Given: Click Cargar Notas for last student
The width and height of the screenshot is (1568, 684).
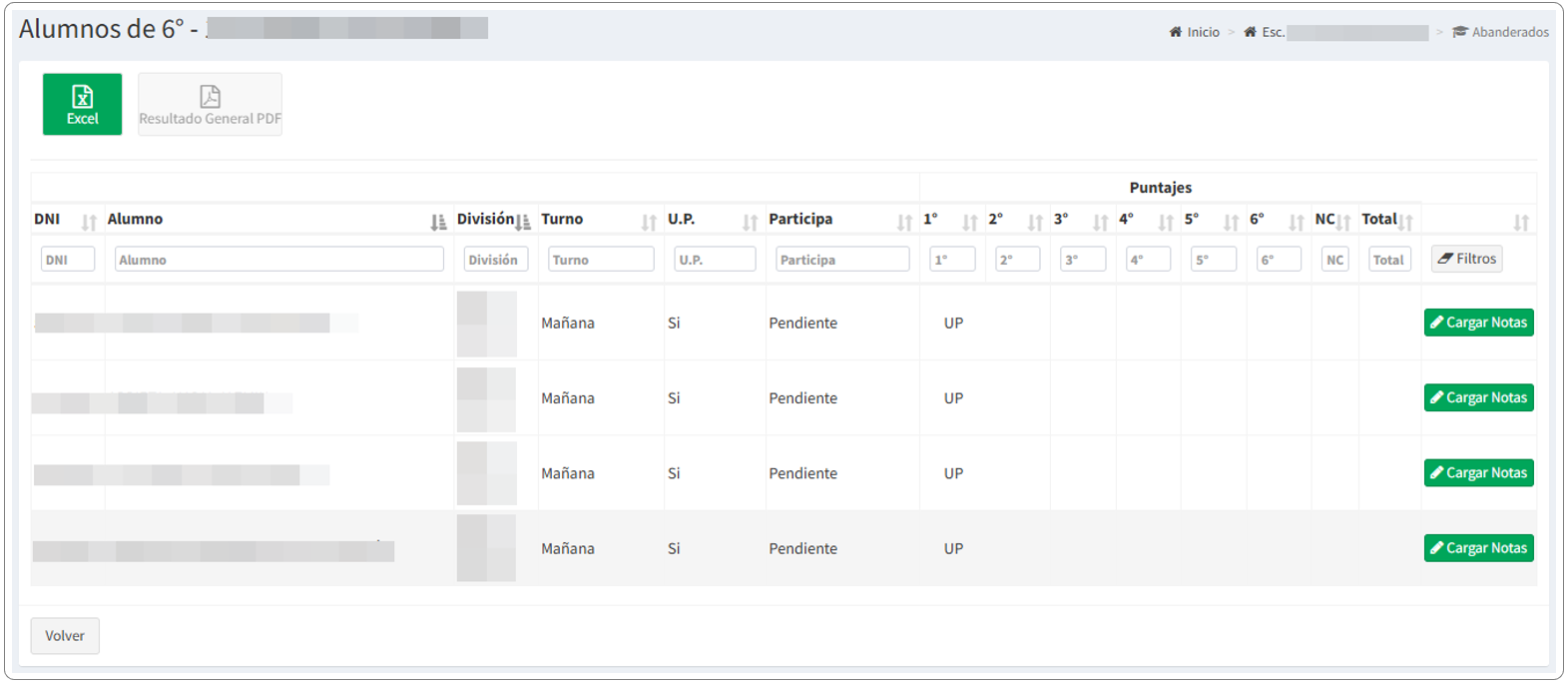Looking at the screenshot, I should [1478, 548].
